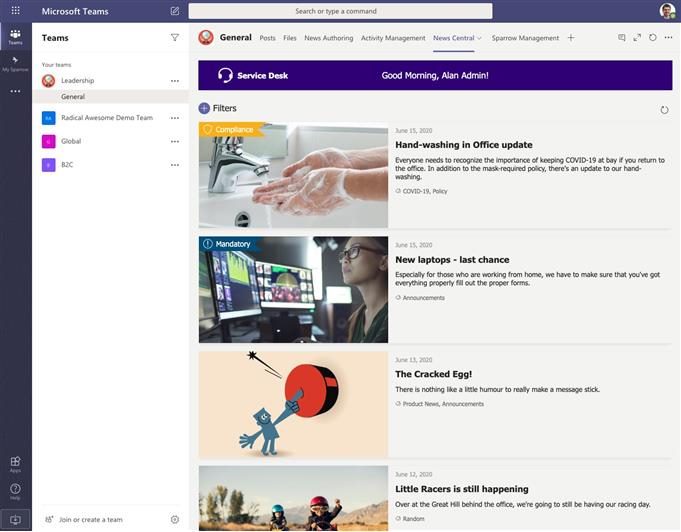The width and height of the screenshot is (681, 532).
Task: Click the download desktop app icon
Action: pos(15,519)
